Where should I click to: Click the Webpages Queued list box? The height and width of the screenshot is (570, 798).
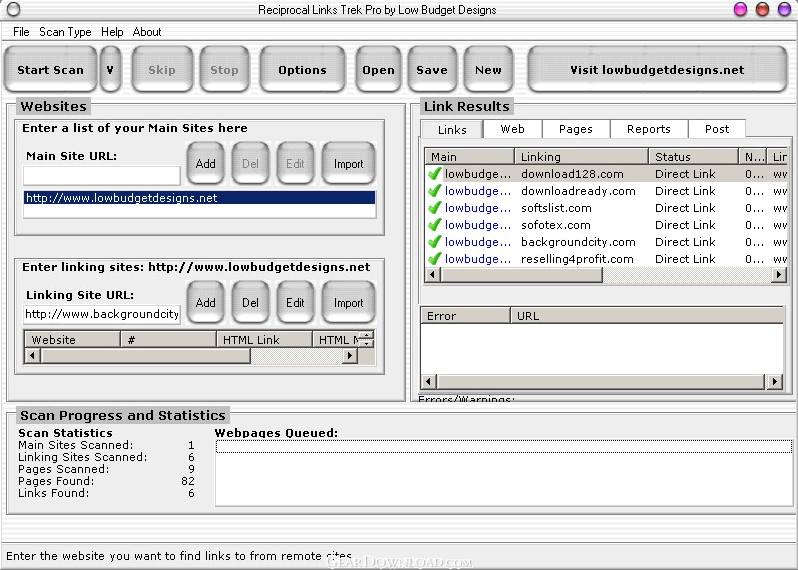pyautogui.click(x=504, y=473)
